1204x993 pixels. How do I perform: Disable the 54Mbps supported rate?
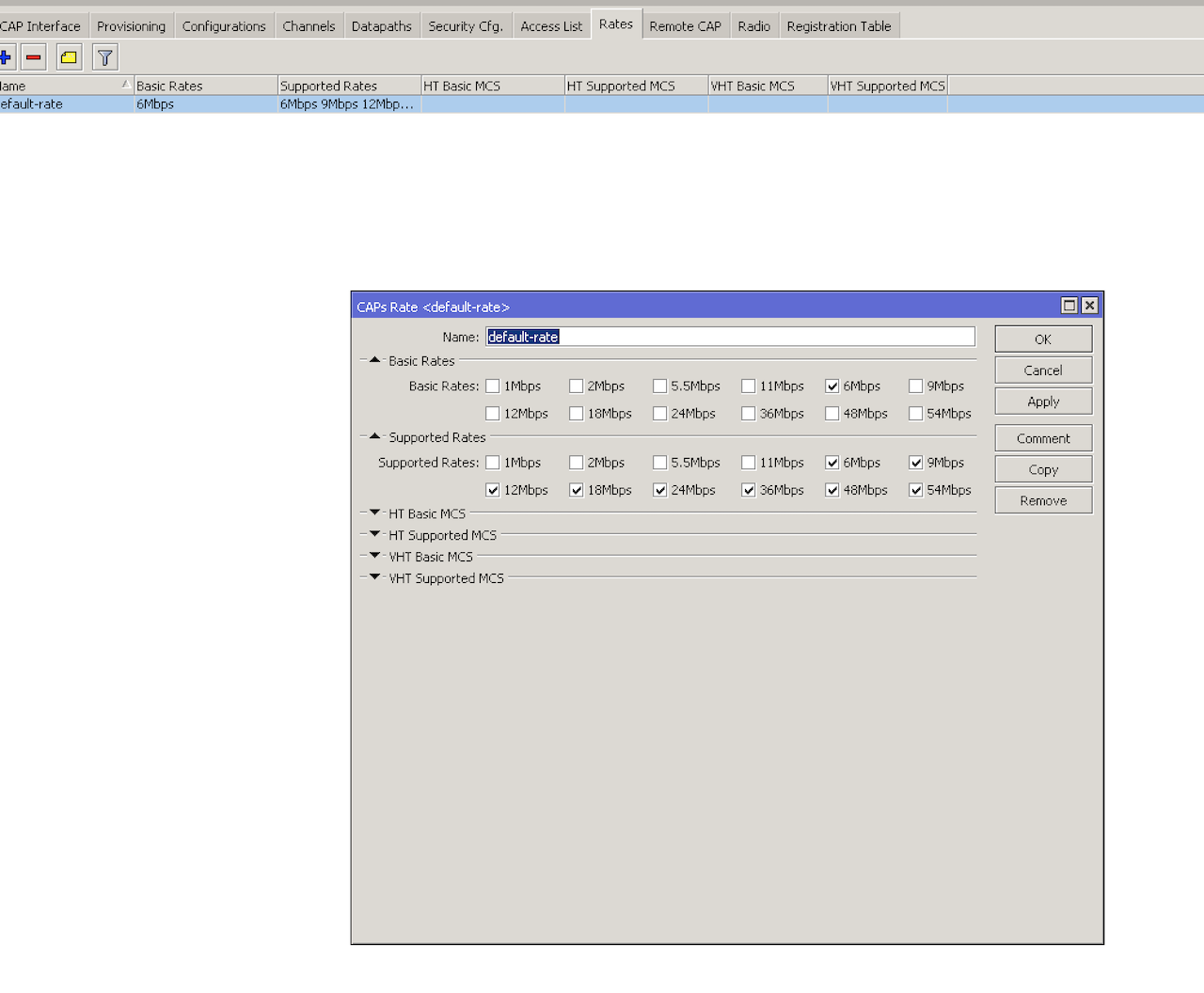915,490
